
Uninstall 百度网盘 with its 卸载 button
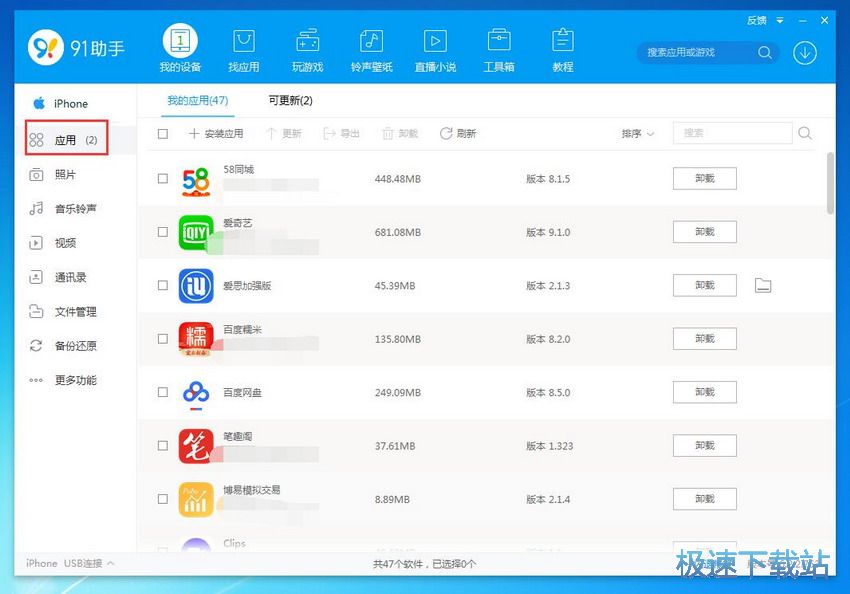click(705, 392)
